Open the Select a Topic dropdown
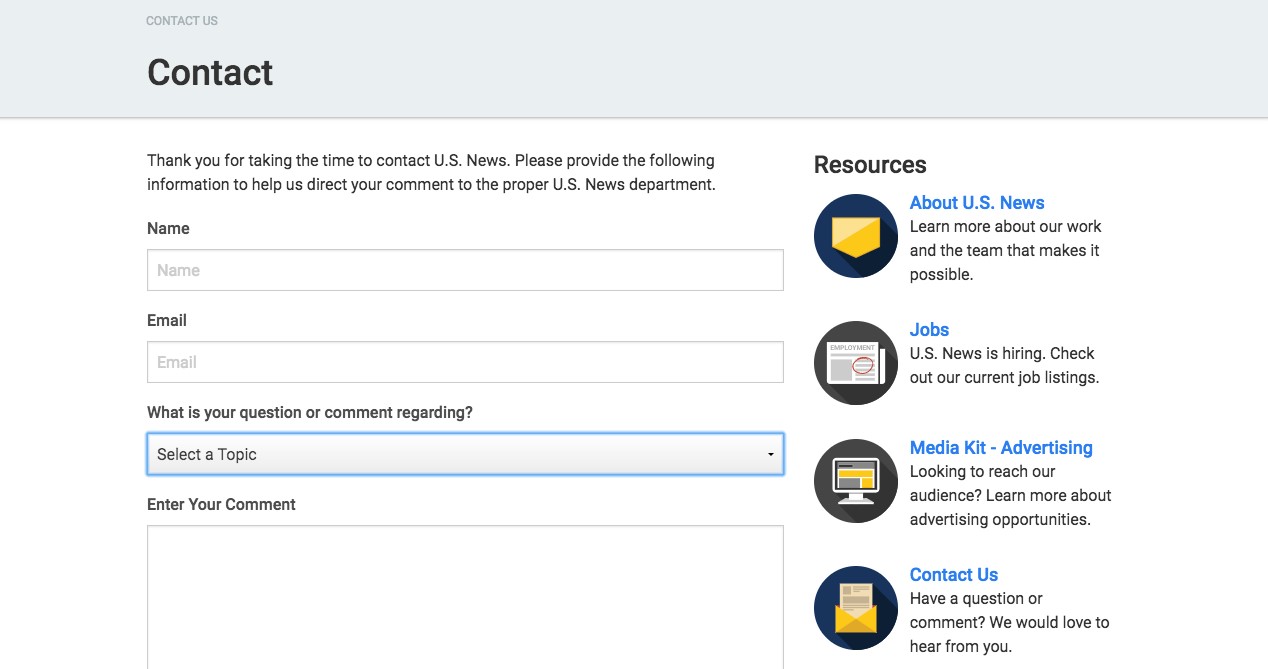1268x669 pixels. [465, 454]
